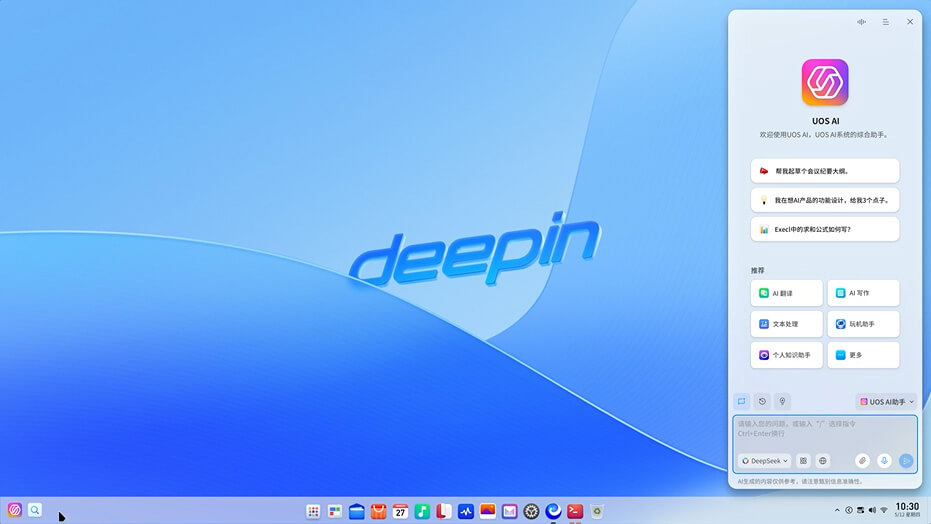The image size is (931, 524).
Task: Click the AI 翻译 button
Action: tap(787, 293)
